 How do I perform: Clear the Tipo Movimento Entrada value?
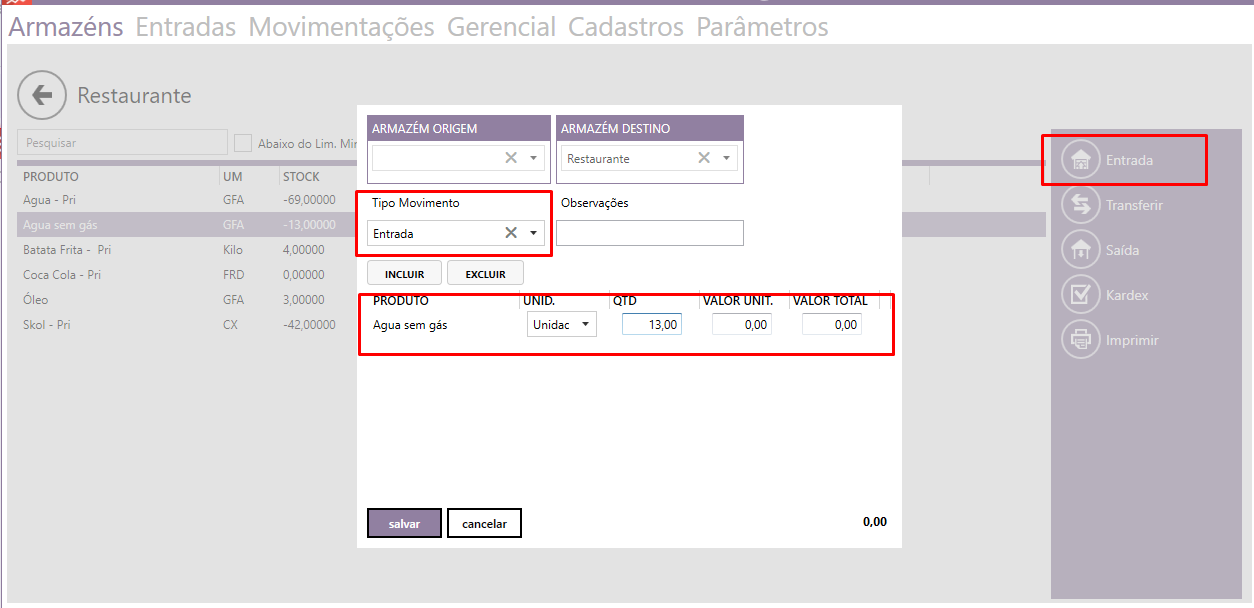pos(511,233)
